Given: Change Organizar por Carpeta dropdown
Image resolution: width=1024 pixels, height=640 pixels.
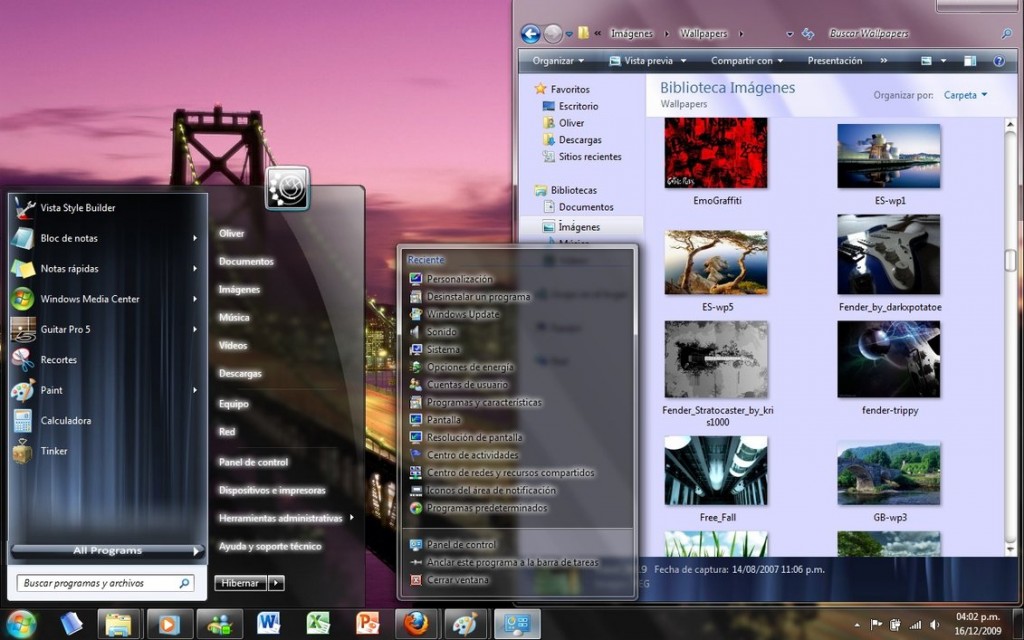Looking at the screenshot, I should pos(965,95).
